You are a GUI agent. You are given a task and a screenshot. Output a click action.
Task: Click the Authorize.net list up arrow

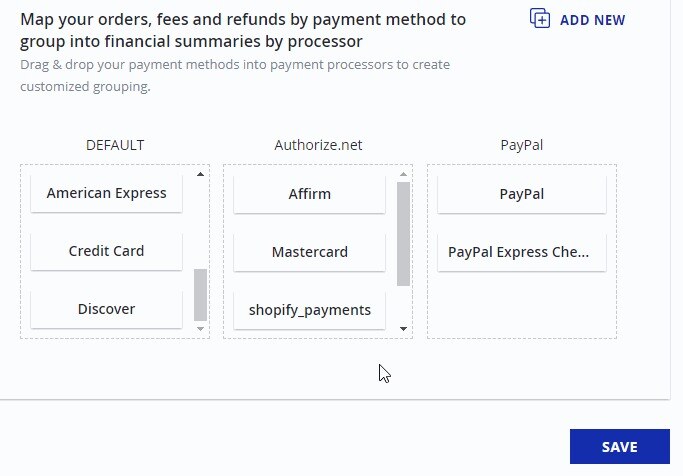tap(403, 174)
